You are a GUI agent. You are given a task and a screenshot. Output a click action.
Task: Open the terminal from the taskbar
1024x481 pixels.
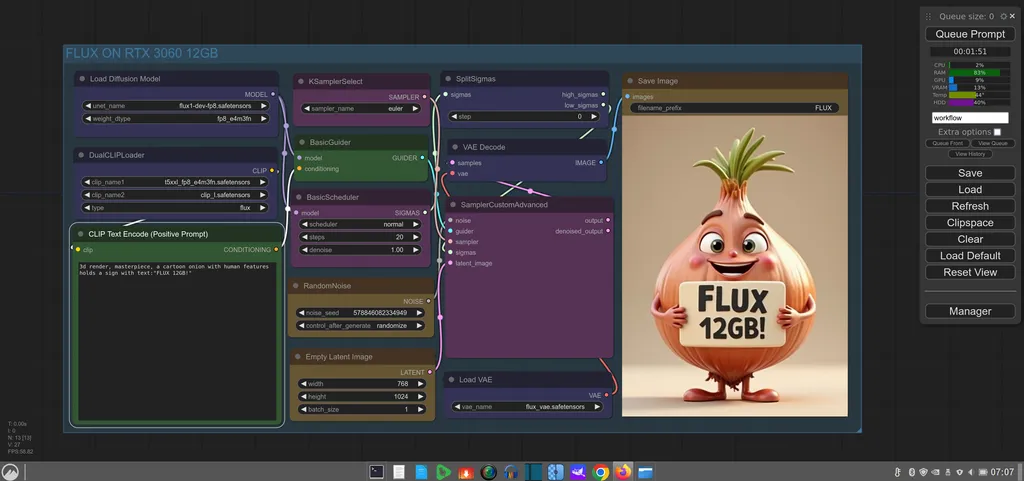click(x=376, y=471)
